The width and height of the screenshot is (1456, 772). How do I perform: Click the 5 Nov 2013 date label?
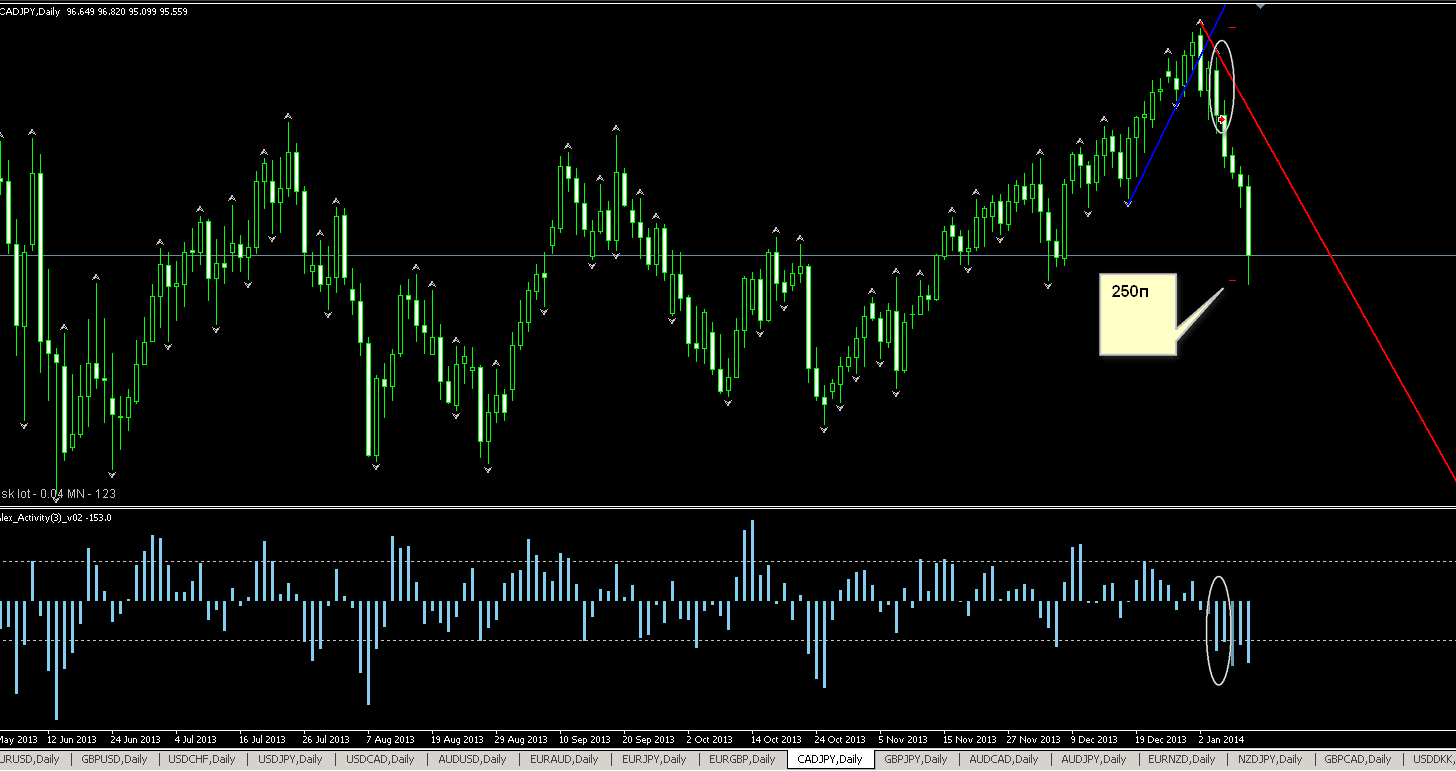point(901,740)
